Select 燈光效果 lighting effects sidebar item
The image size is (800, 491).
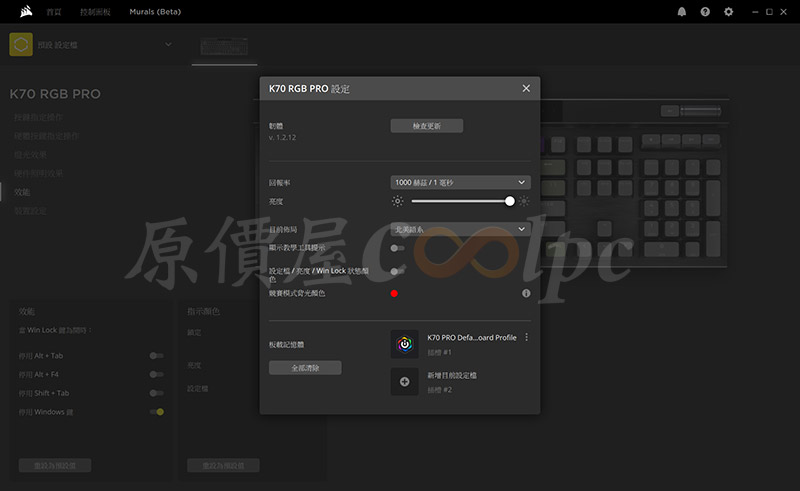[30, 155]
